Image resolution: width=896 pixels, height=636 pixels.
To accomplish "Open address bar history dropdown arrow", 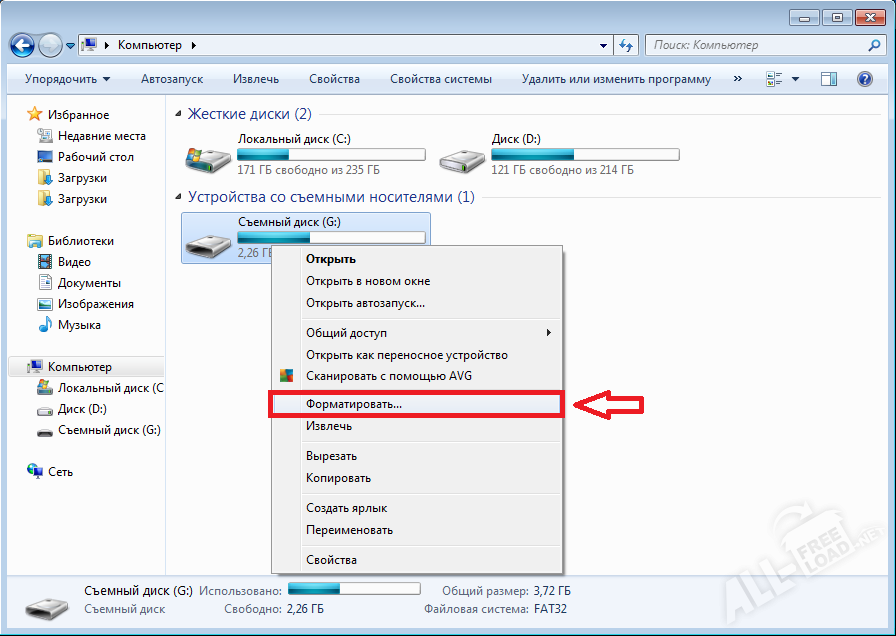I will coord(603,46).
